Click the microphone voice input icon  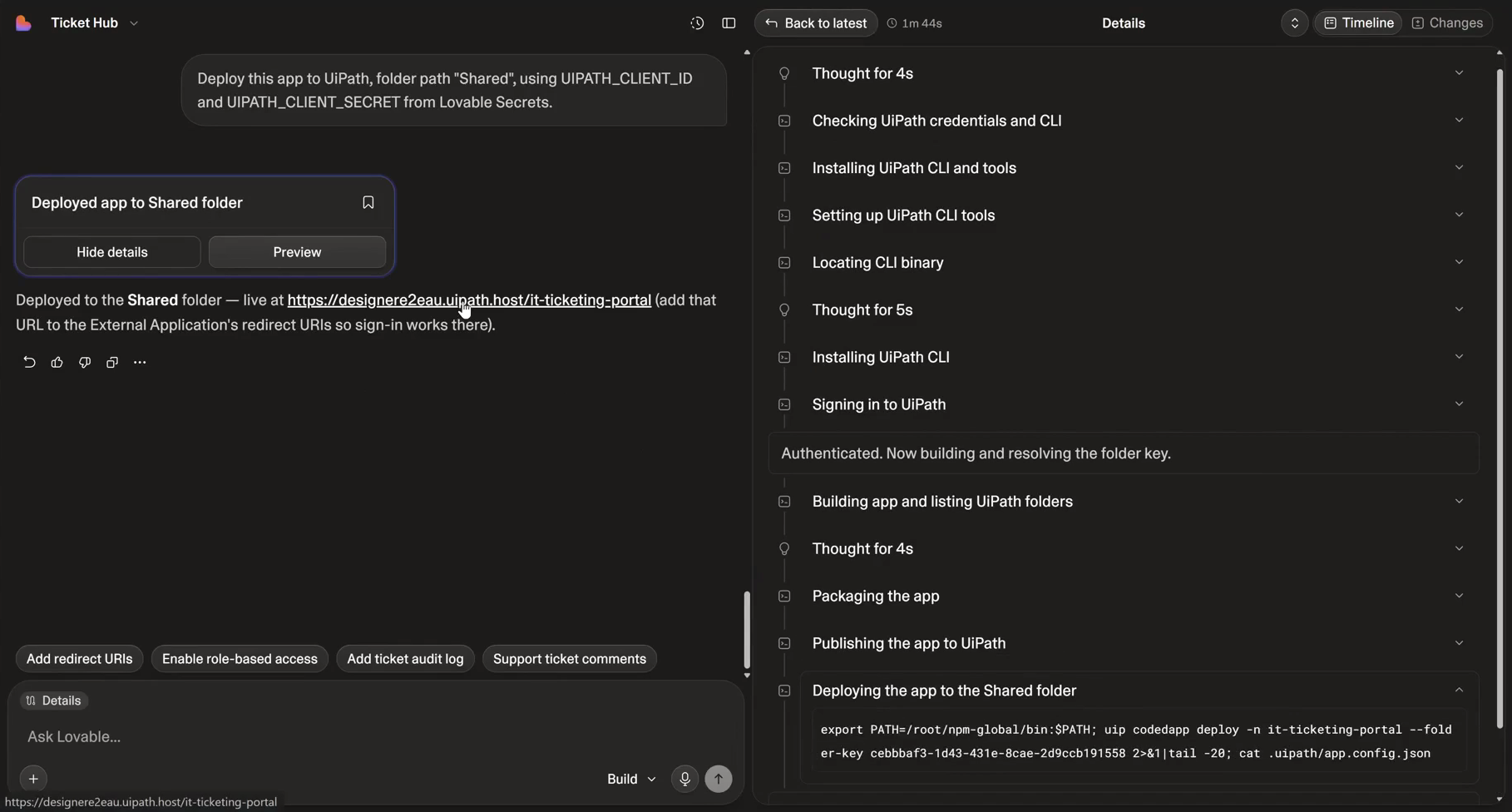[x=684, y=779]
